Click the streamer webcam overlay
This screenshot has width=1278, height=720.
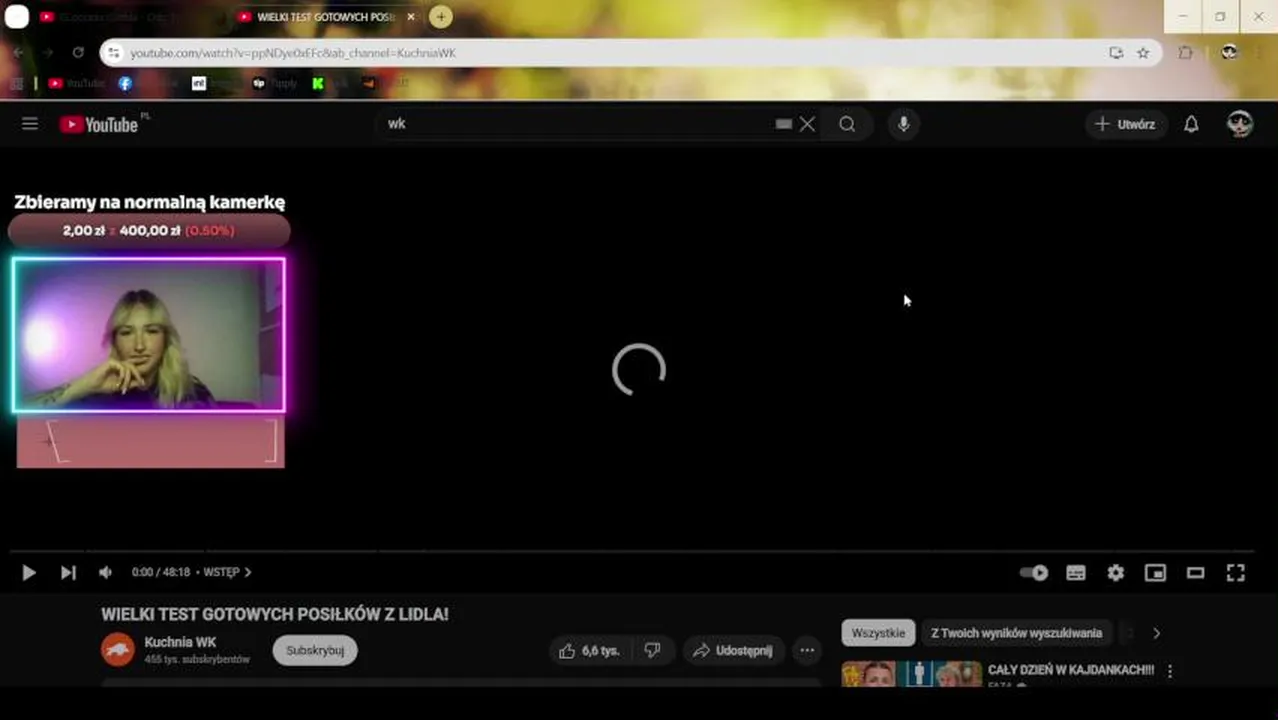[x=149, y=335]
